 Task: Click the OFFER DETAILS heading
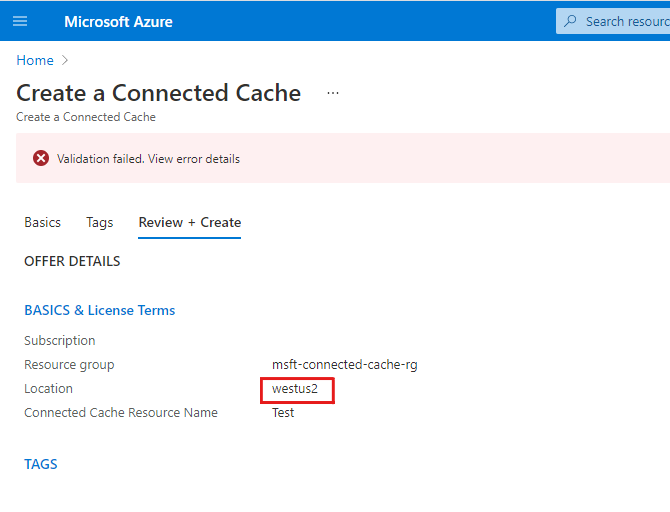coord(72,261)
